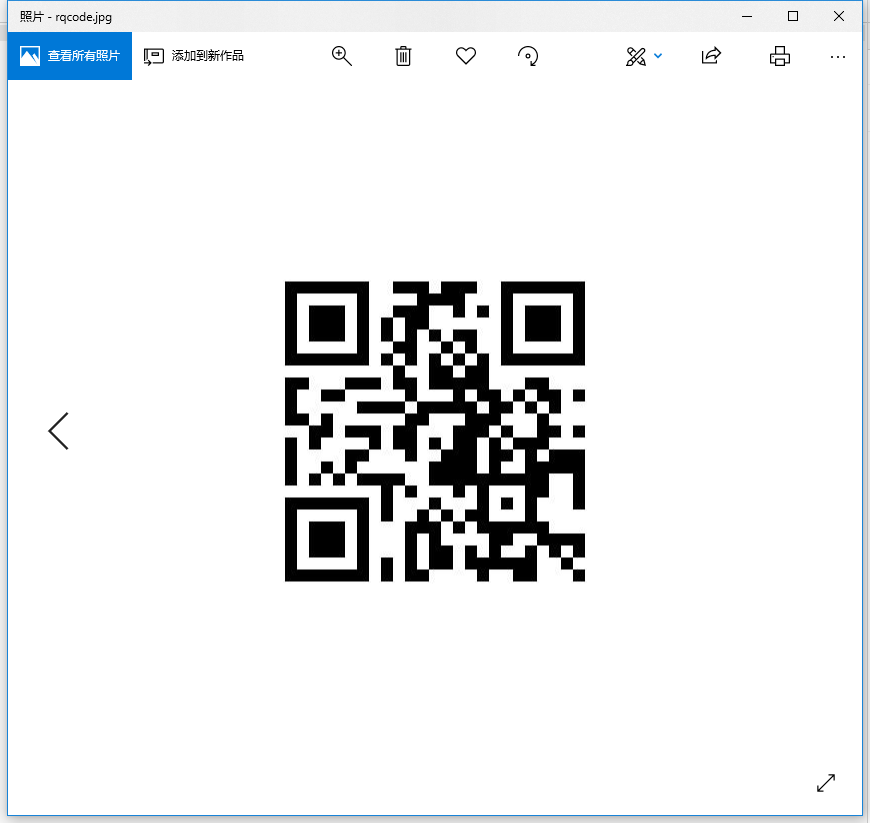Viewport: 870px width, 823px height.
Task: Delete the photo using trash icon
Action: pyautogui.click(x=403, y=55)
